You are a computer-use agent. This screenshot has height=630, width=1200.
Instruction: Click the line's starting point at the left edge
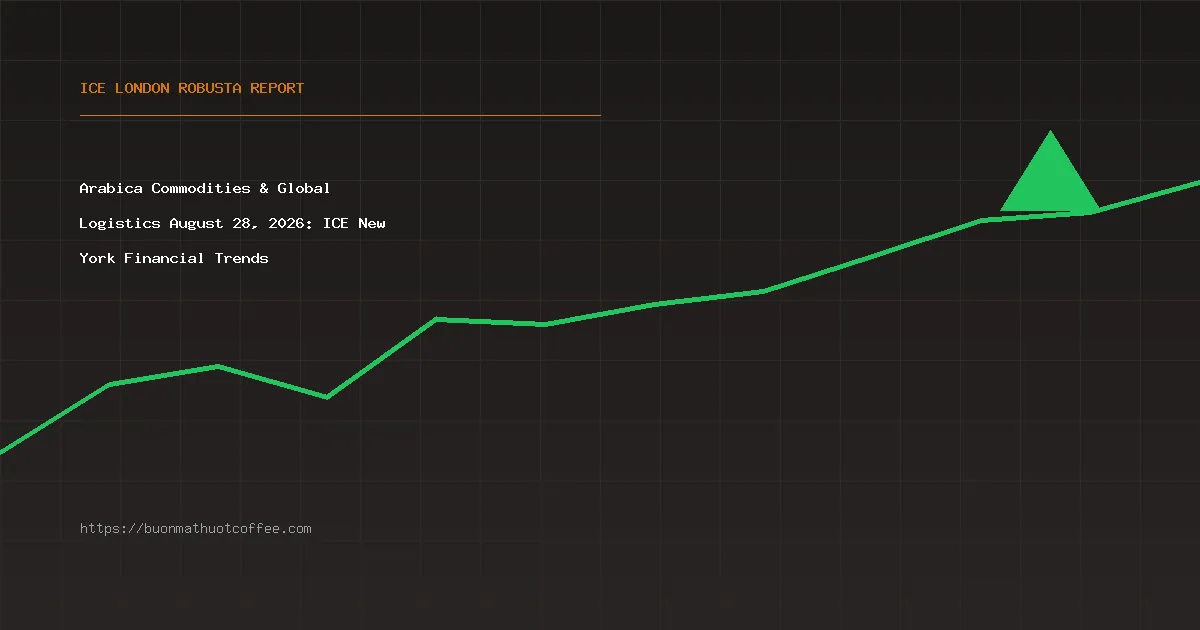coord(2,451)
